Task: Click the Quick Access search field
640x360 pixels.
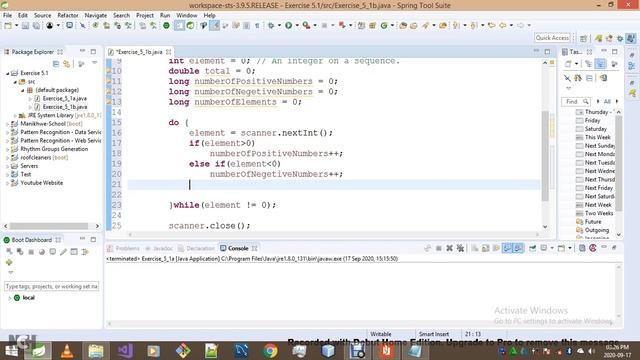Action: click(x=552, y=38)
